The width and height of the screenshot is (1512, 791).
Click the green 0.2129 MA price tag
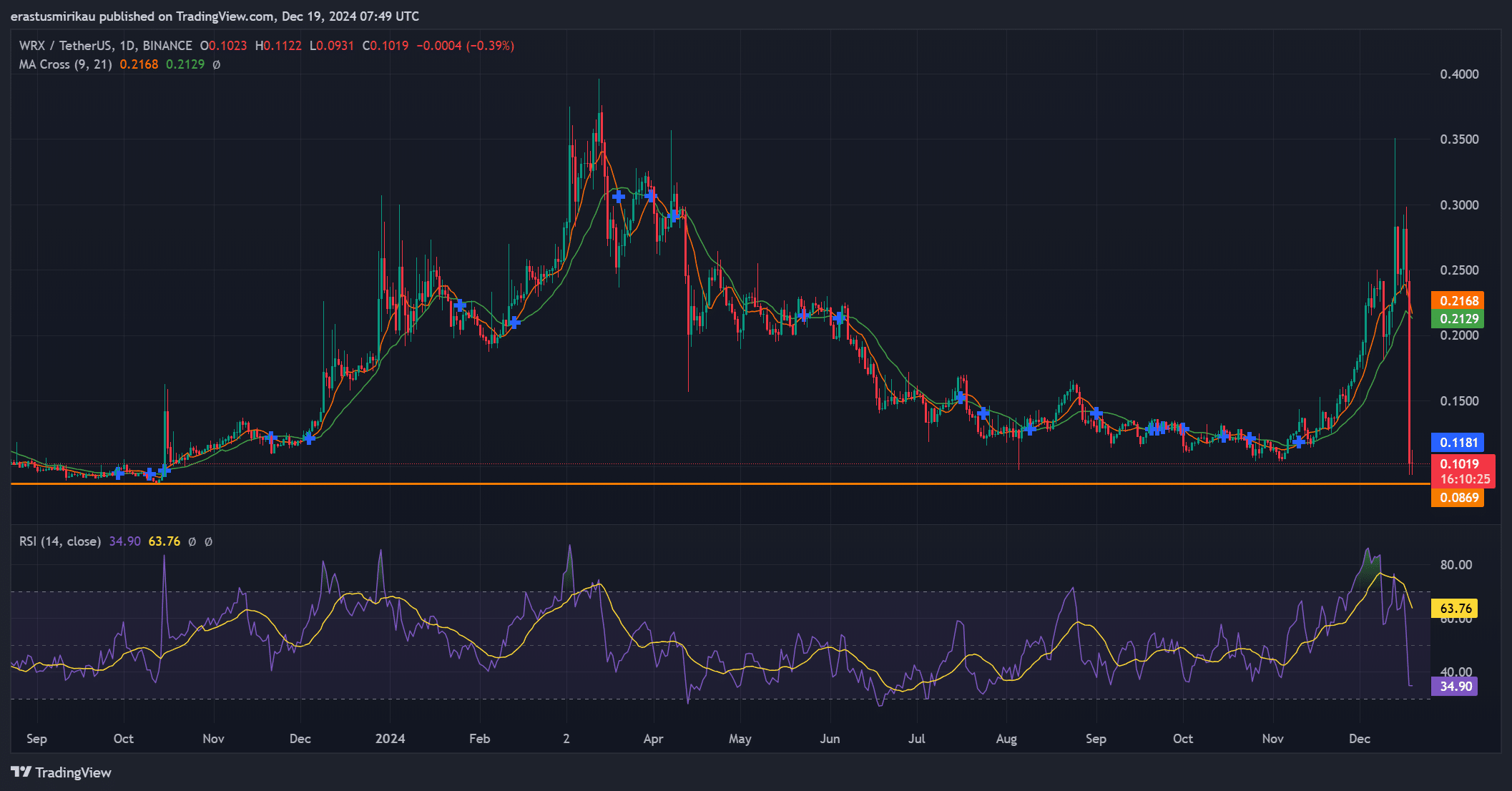[x=1458, y=319]
